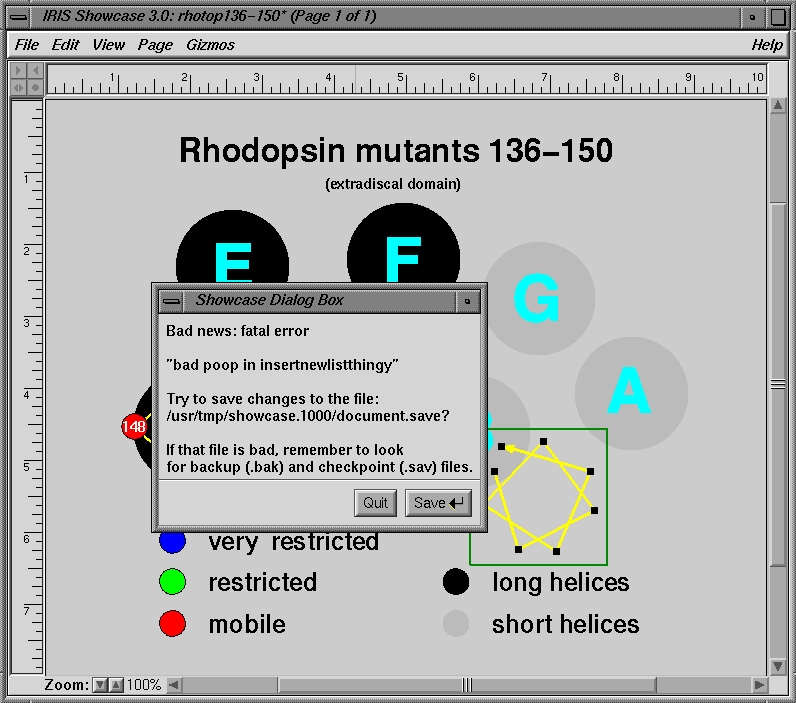
Task: Select the black helix circle labeled E
Action: [233, 247]
